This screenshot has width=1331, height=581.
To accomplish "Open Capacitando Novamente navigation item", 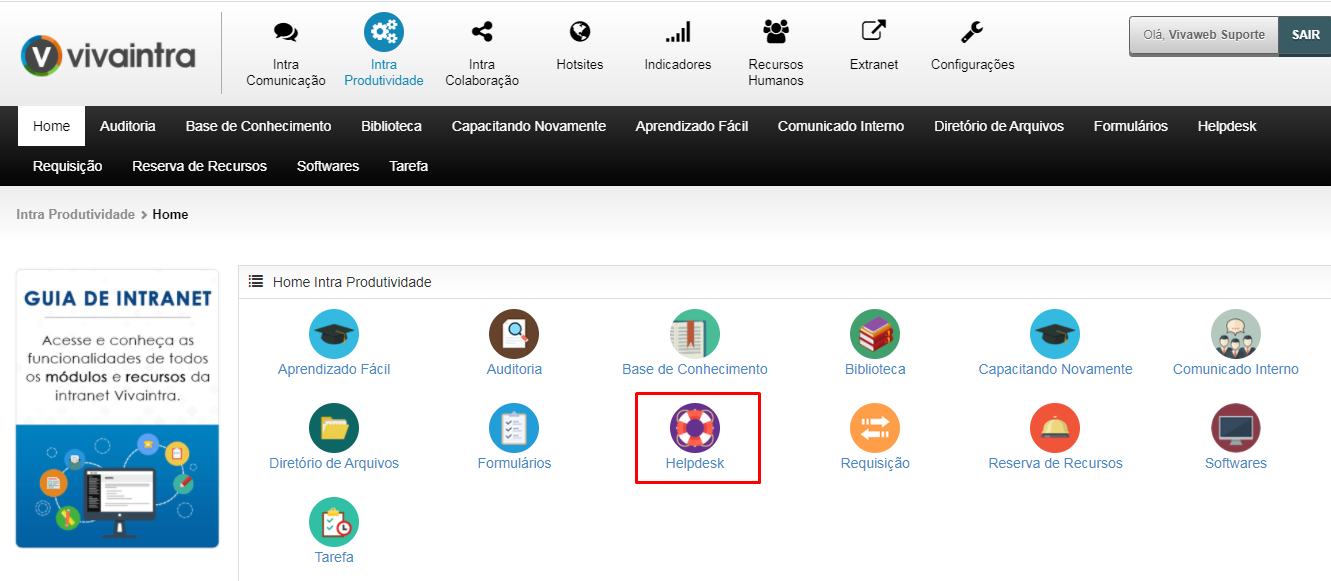I will [529, 126].
